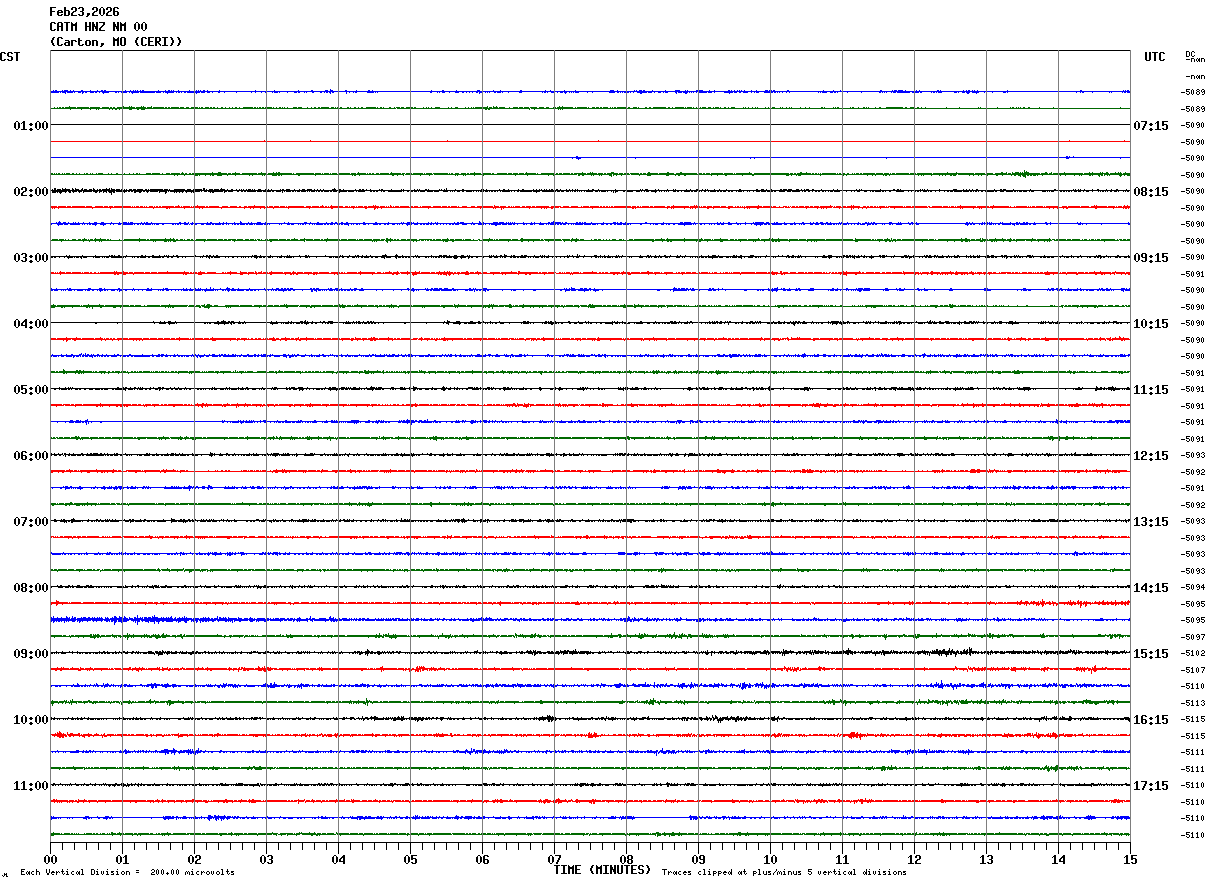Select the CATM HNZ NM 00 station text
Viewport: 1210px width, 886px height.
coord(98,27)
